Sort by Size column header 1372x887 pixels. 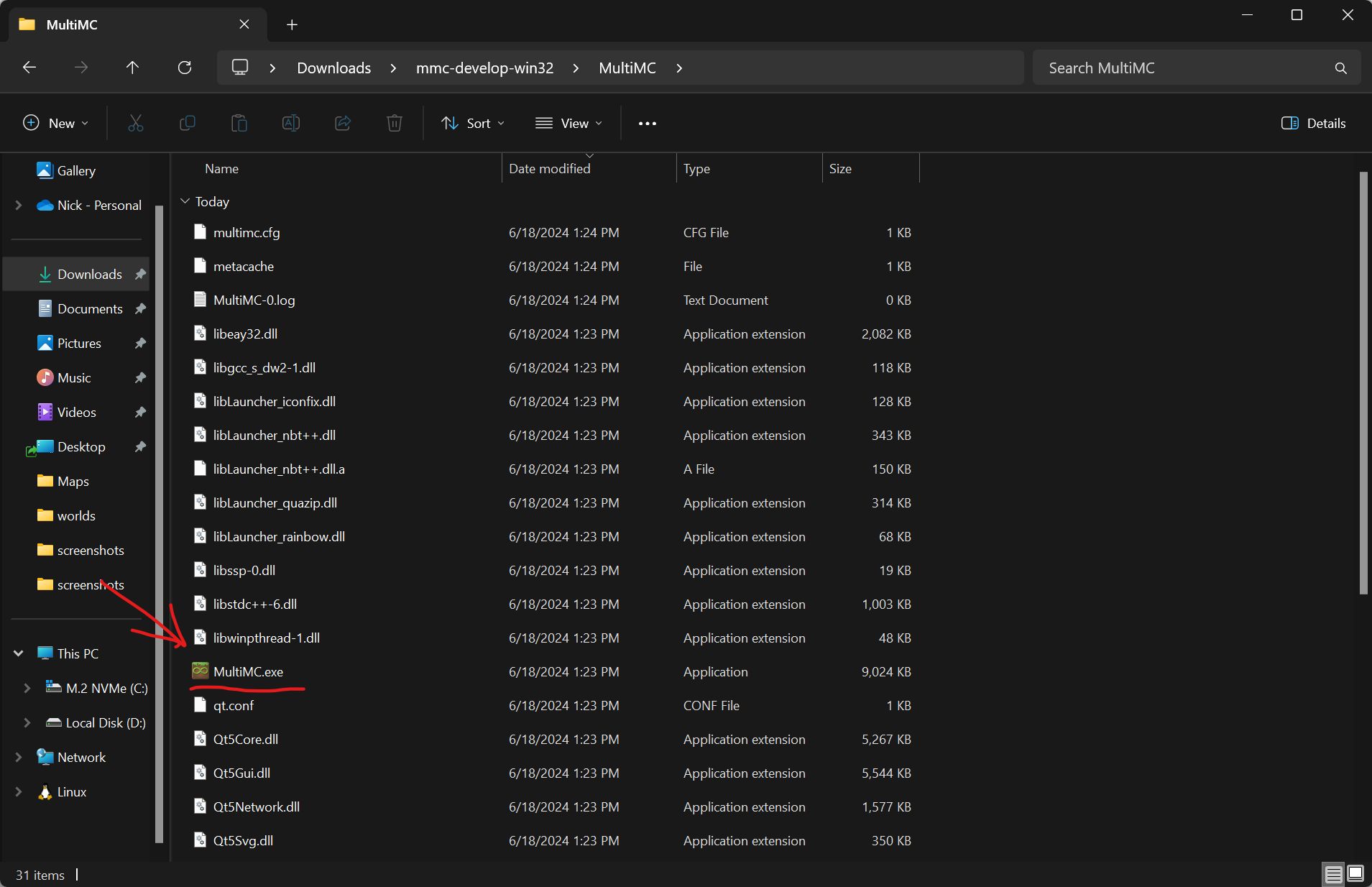point(840,169)
